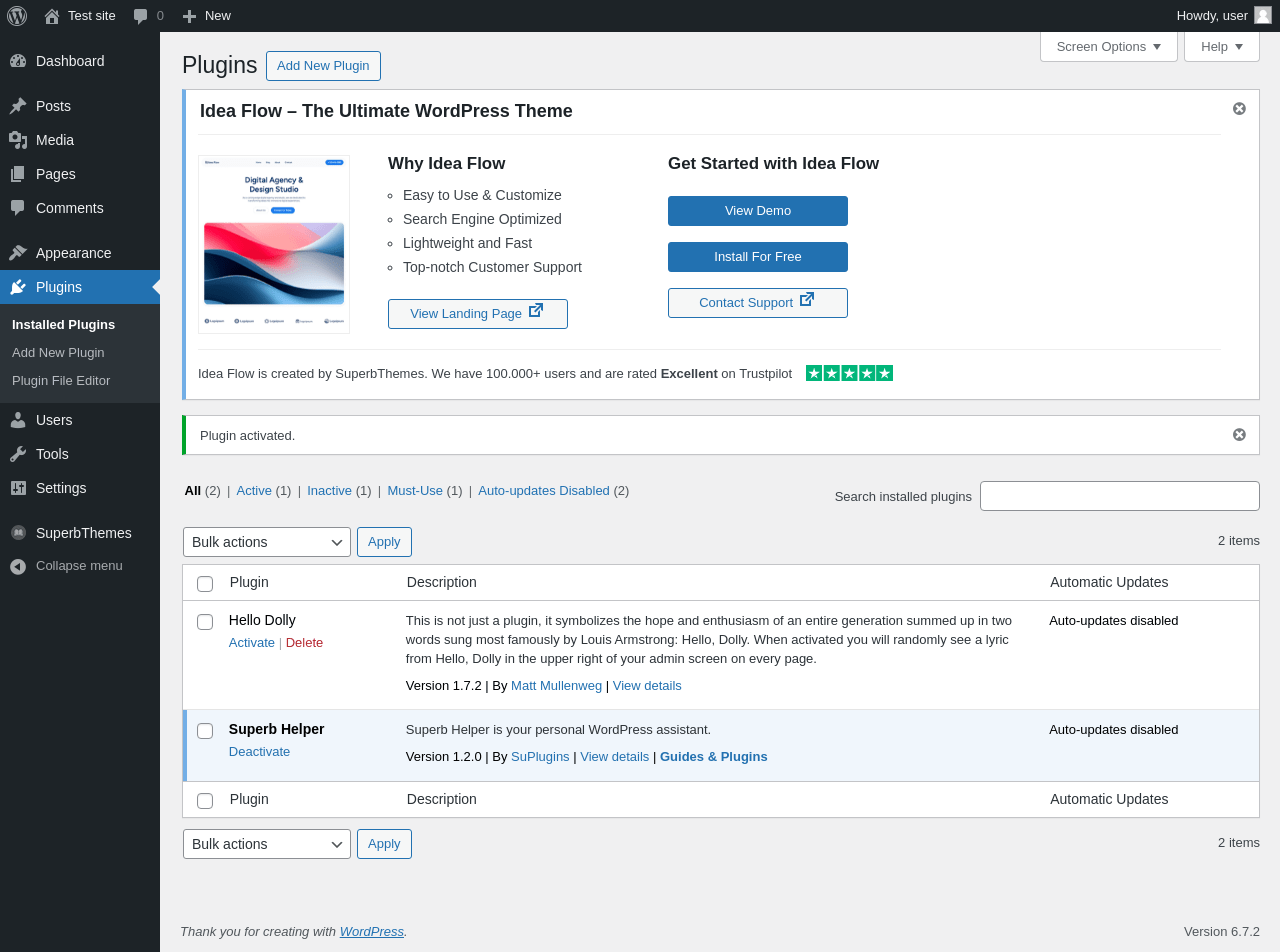Click the external link icon on View Landing Page
1280x952 pixels.
pyautogui.click(x=536, y=311)
